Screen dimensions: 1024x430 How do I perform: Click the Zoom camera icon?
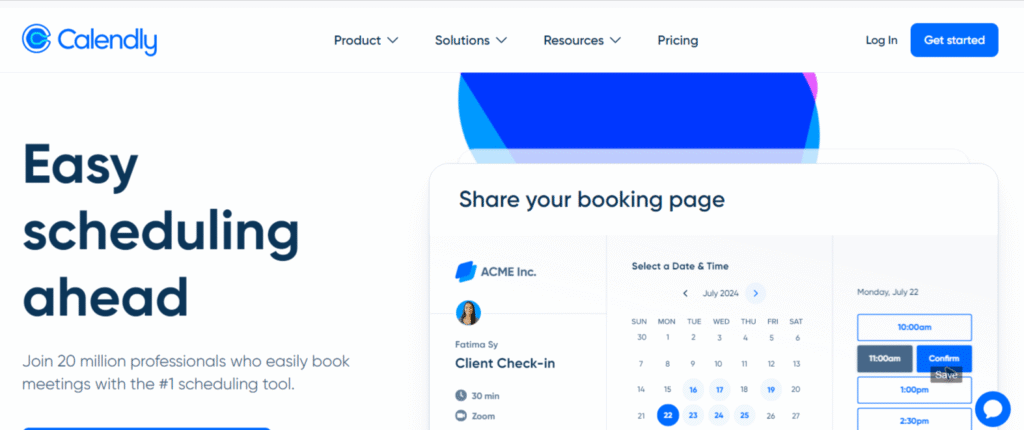[460, 416]
